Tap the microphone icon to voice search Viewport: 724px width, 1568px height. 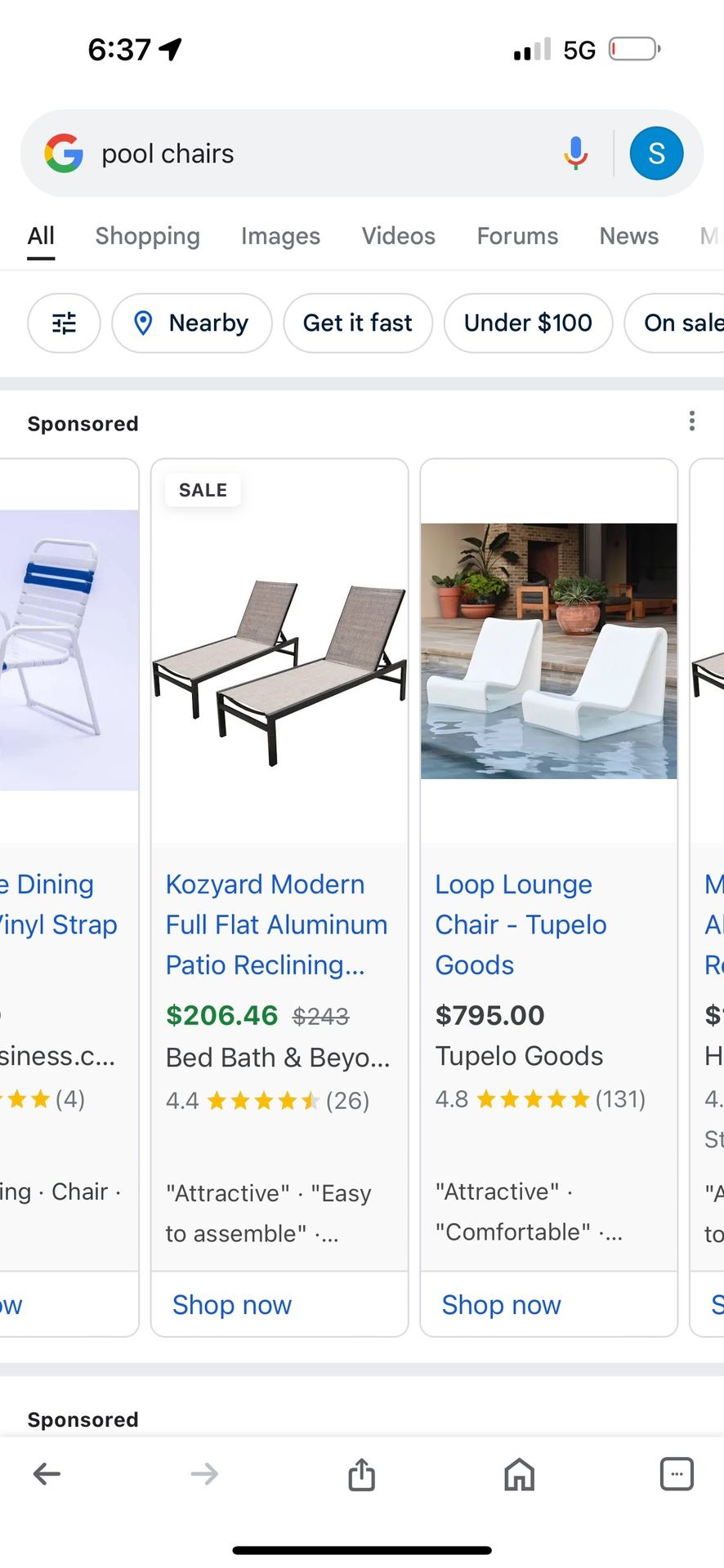[x=575, y=153]
